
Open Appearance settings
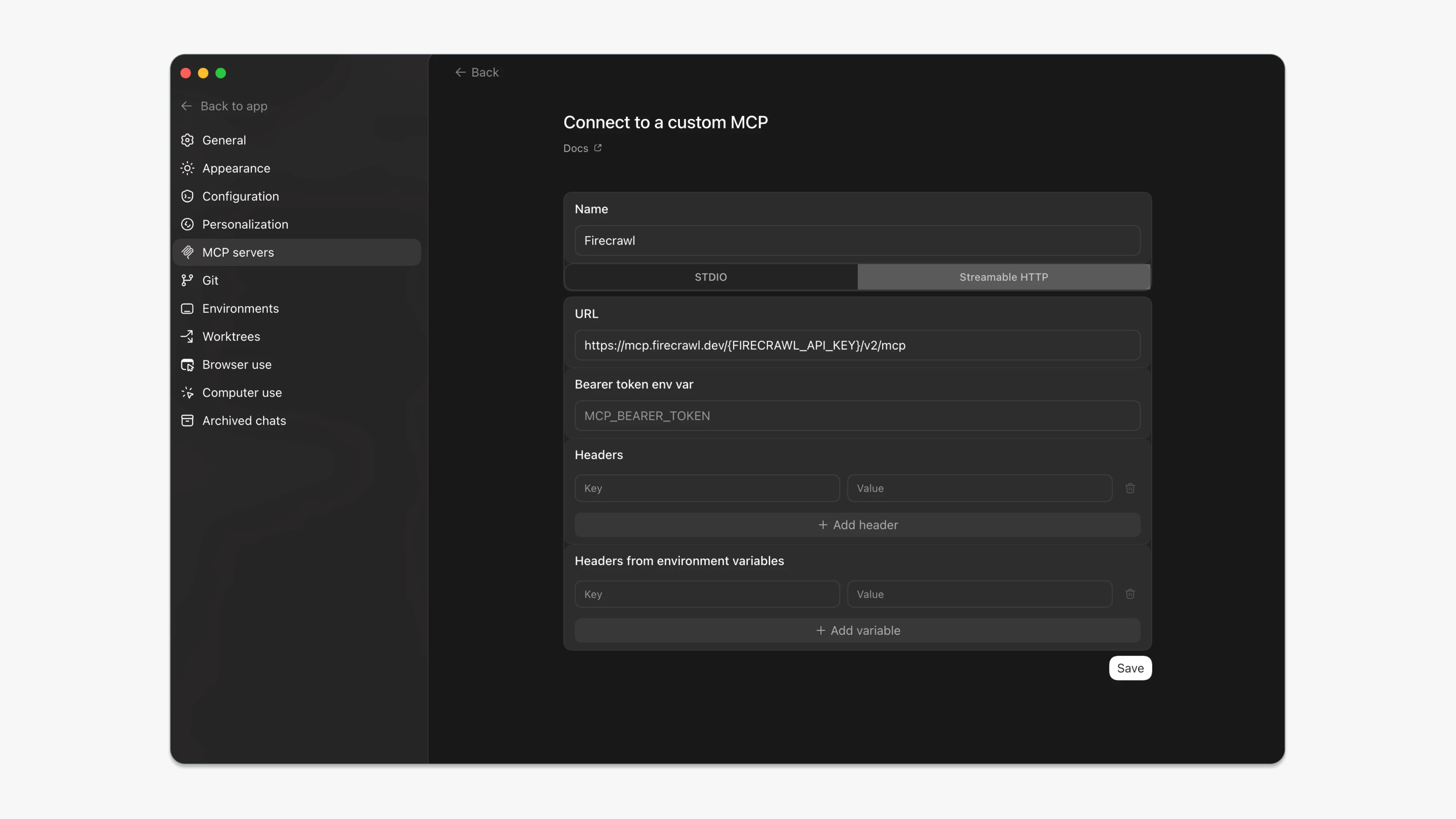(x=297, y=168)
